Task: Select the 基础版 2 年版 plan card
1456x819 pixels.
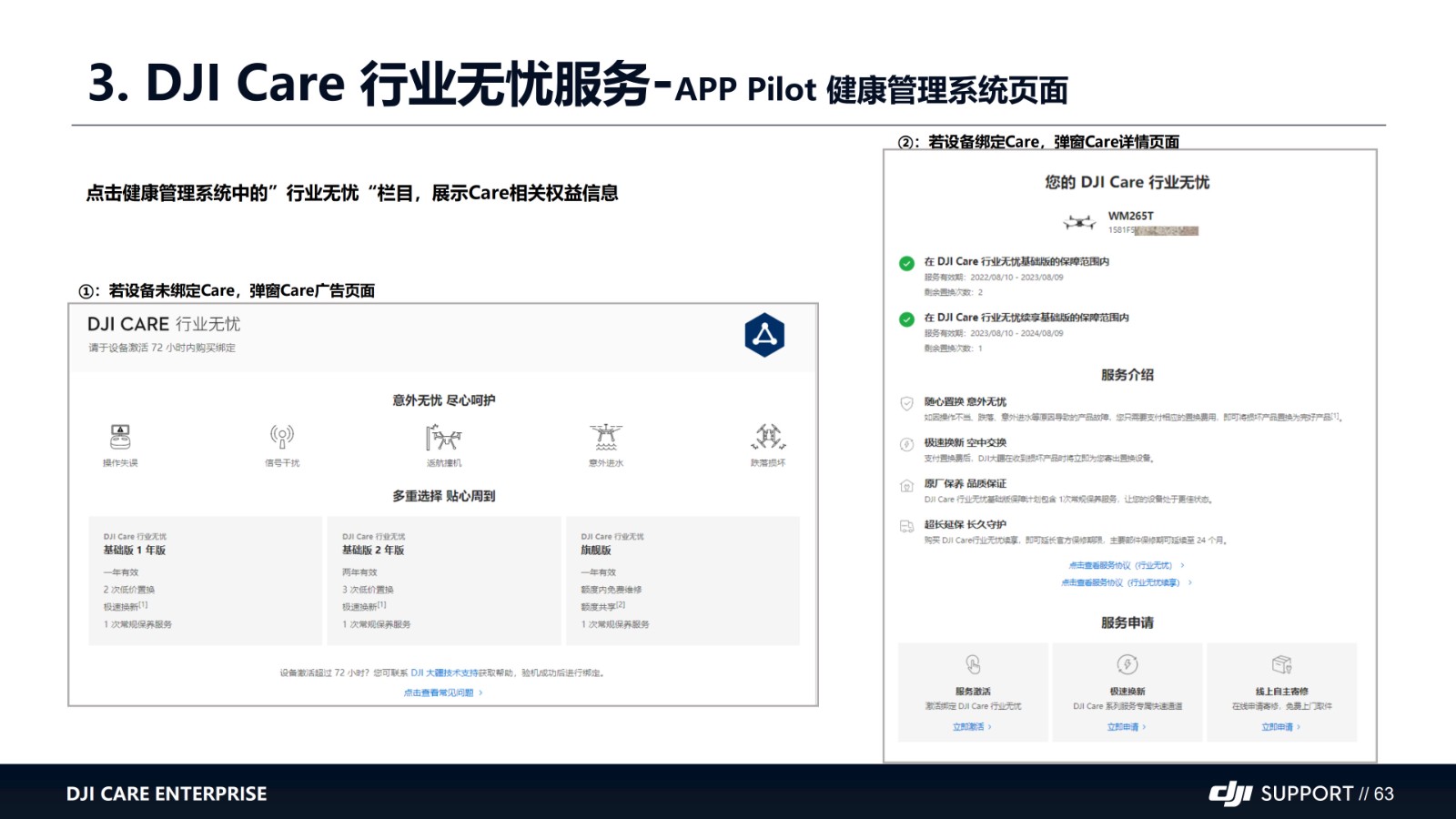Action: pos(443,581)
